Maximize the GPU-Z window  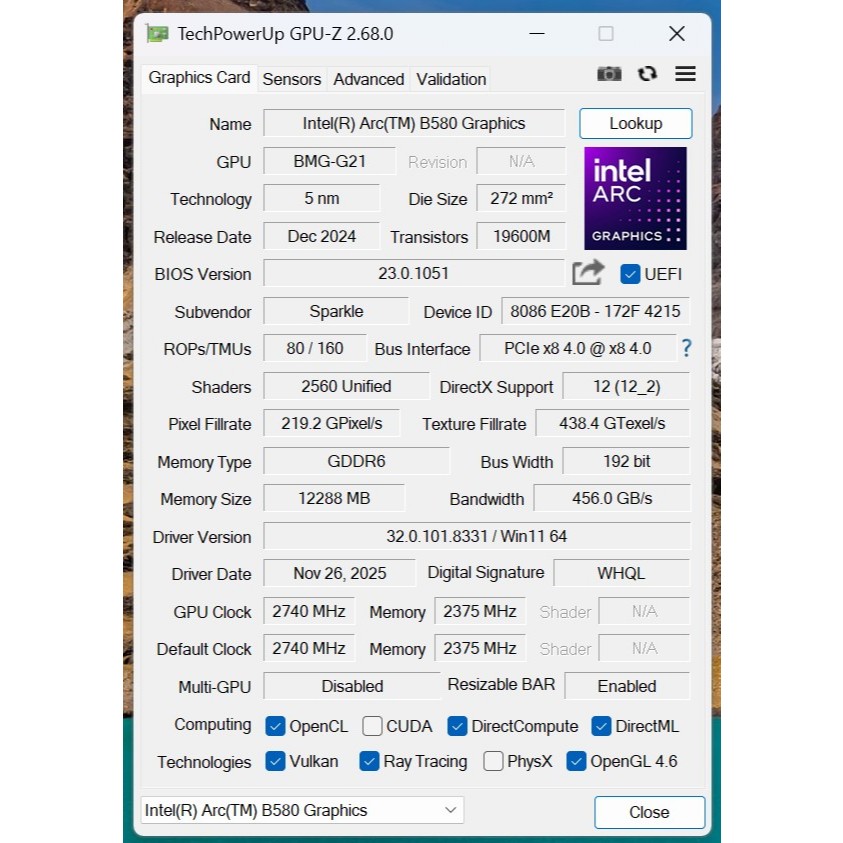[x=606, y=34]
